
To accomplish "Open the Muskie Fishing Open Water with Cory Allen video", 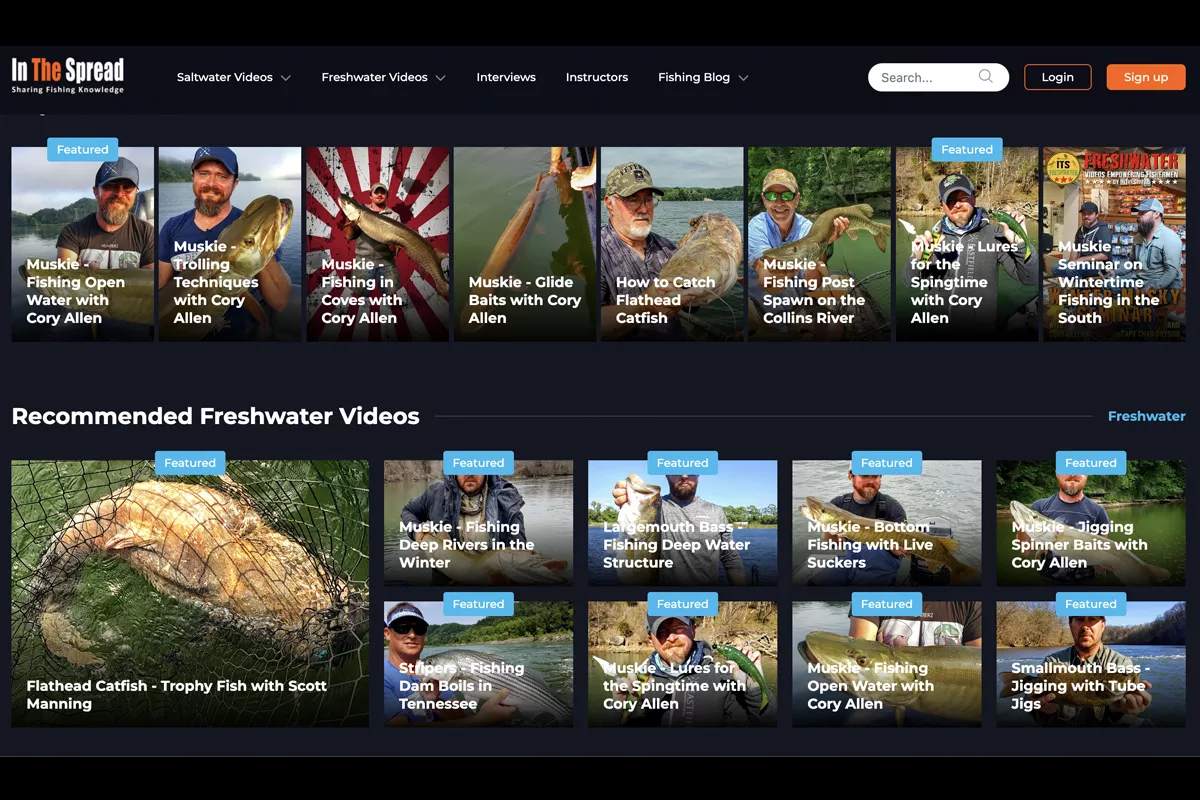I will 82,244.
